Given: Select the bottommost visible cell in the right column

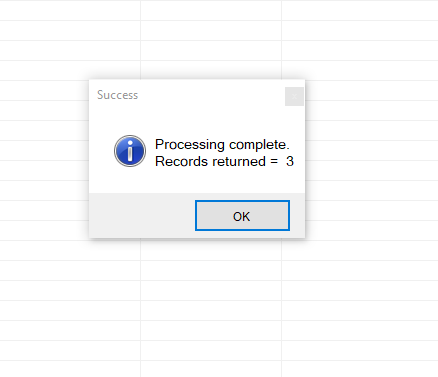Looking at the screenshot, I should tap(360, 369).
